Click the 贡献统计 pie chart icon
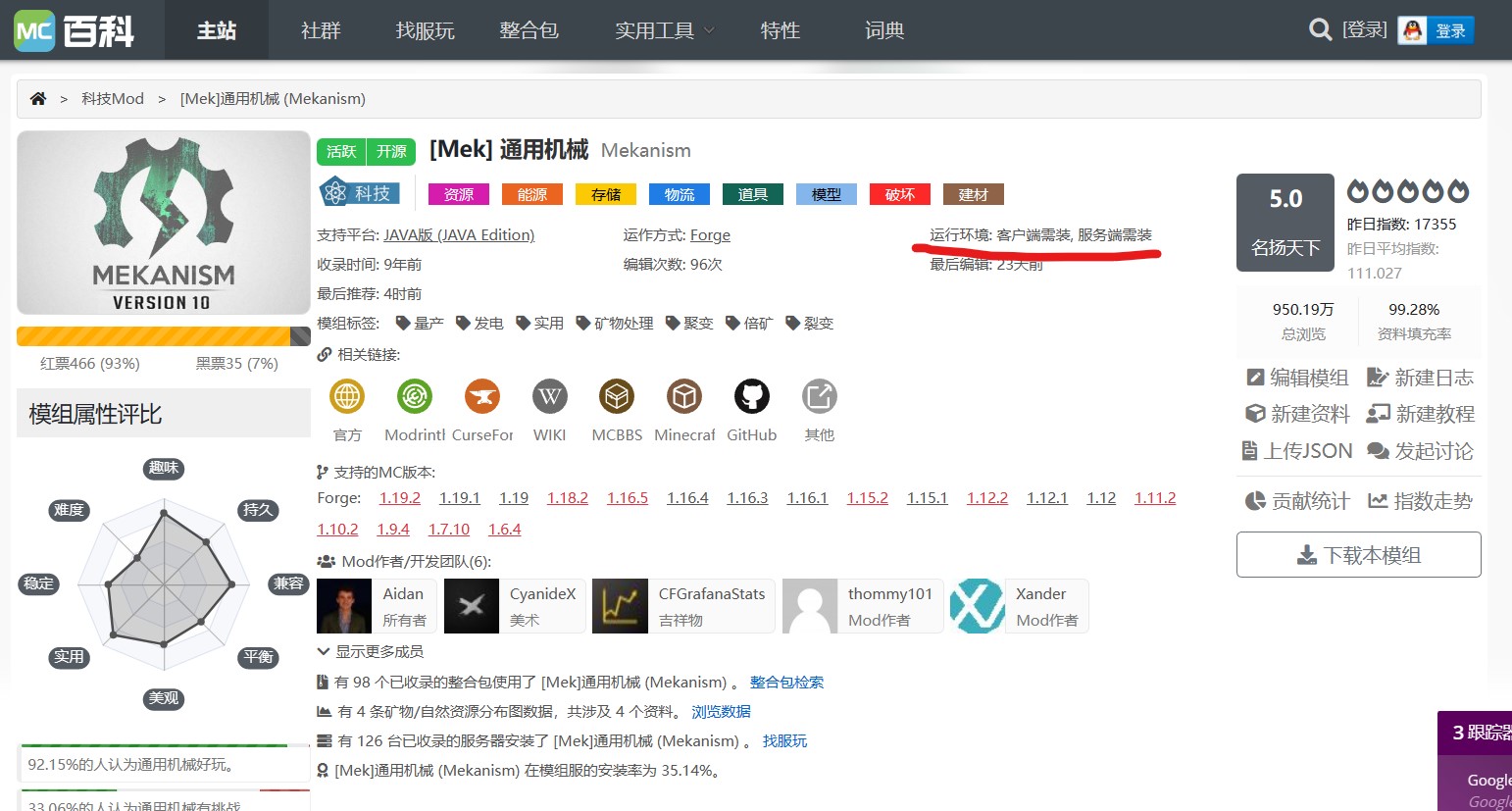The image size is (1512, 811). tap(1255, 501)
